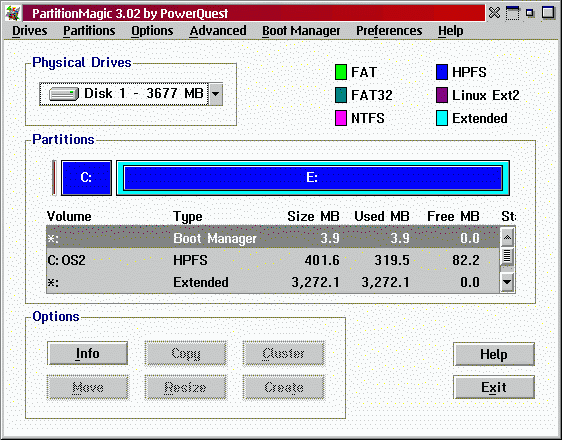Click the partition list scroll up arrow
This screenshot has width=562, height=440.
[507, 237]
